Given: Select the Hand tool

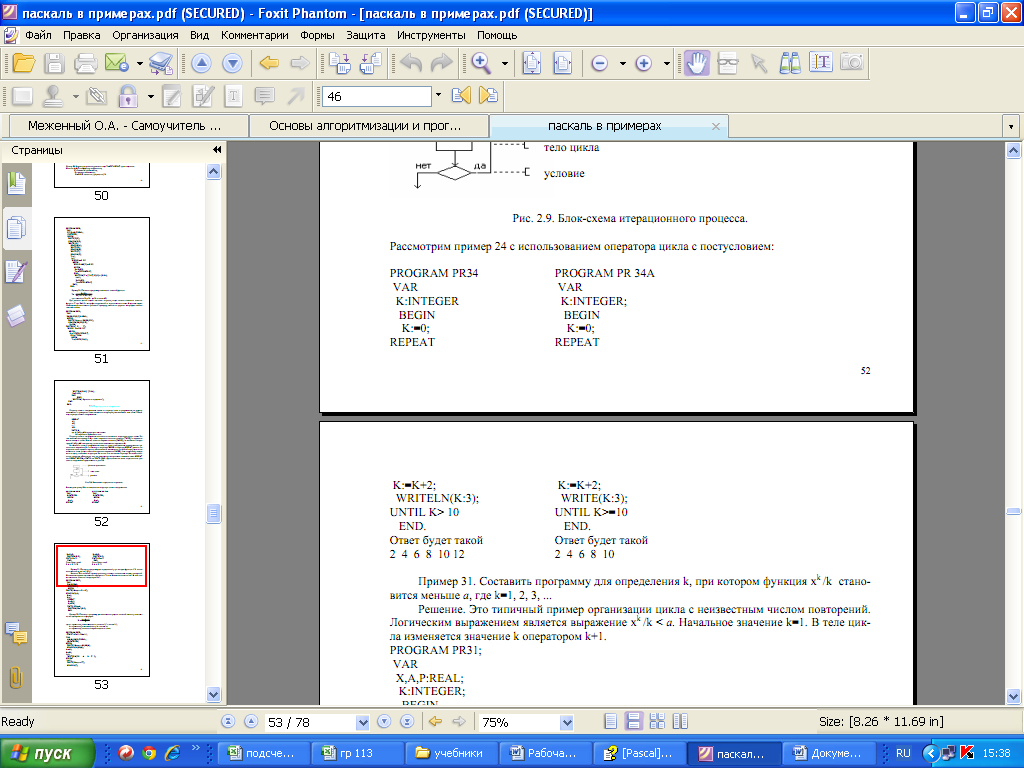Looking at the screenshot, I should [x=697, y=63].
